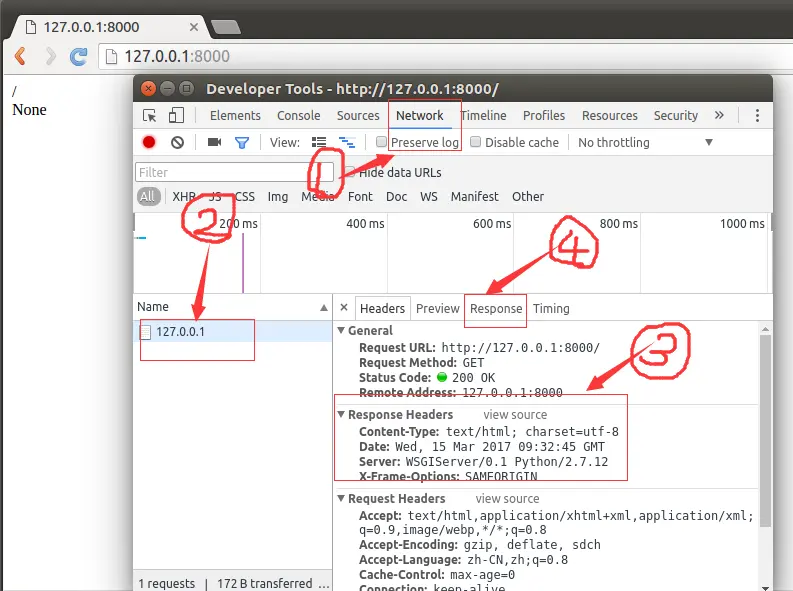This screenshot has width=793, height=591.
Task: Click the browser address bar
Action: (x=445, y=56)
